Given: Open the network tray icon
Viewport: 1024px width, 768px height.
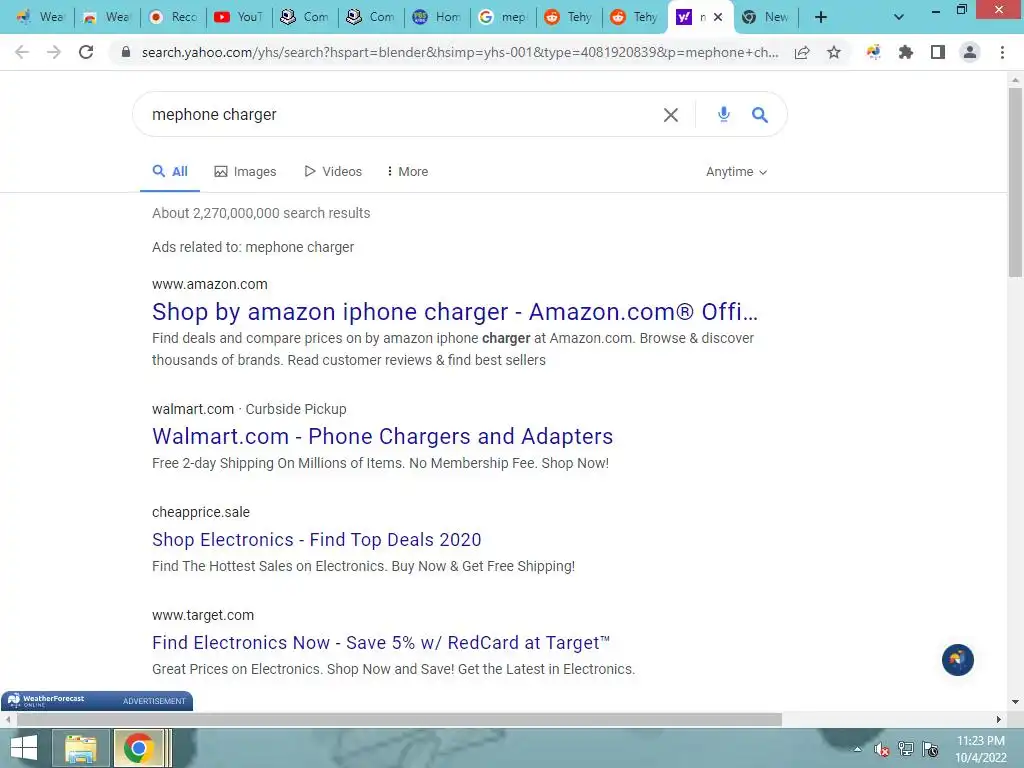Looking at the screenshot, I should coord(906,749).
